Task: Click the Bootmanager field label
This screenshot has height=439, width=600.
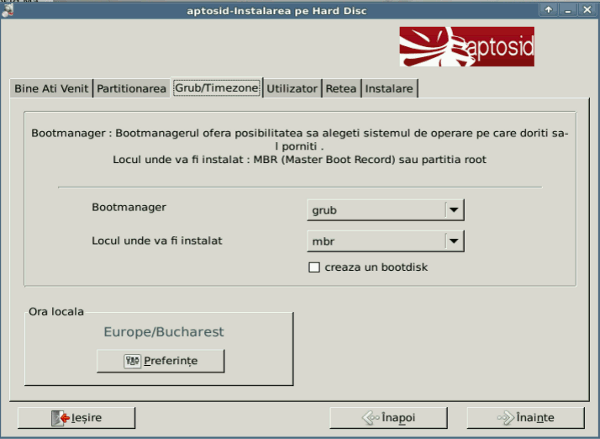Action: (129, 207)
